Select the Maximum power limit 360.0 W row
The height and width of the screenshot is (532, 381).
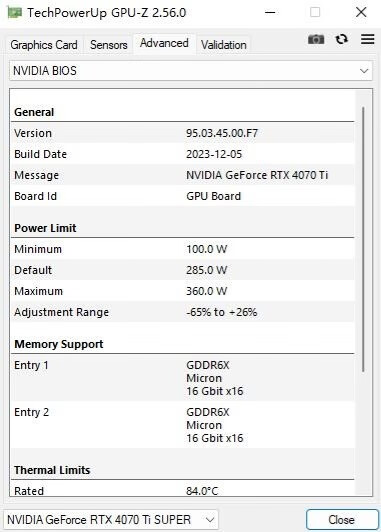(x=183, y=291)
